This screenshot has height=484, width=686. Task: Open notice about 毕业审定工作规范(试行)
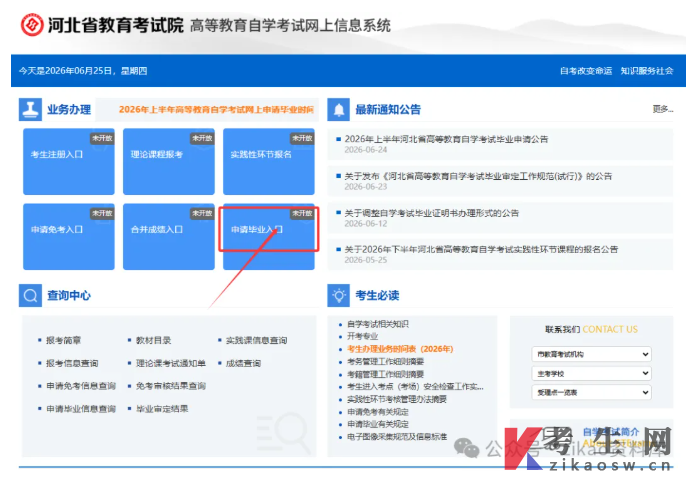478,176
